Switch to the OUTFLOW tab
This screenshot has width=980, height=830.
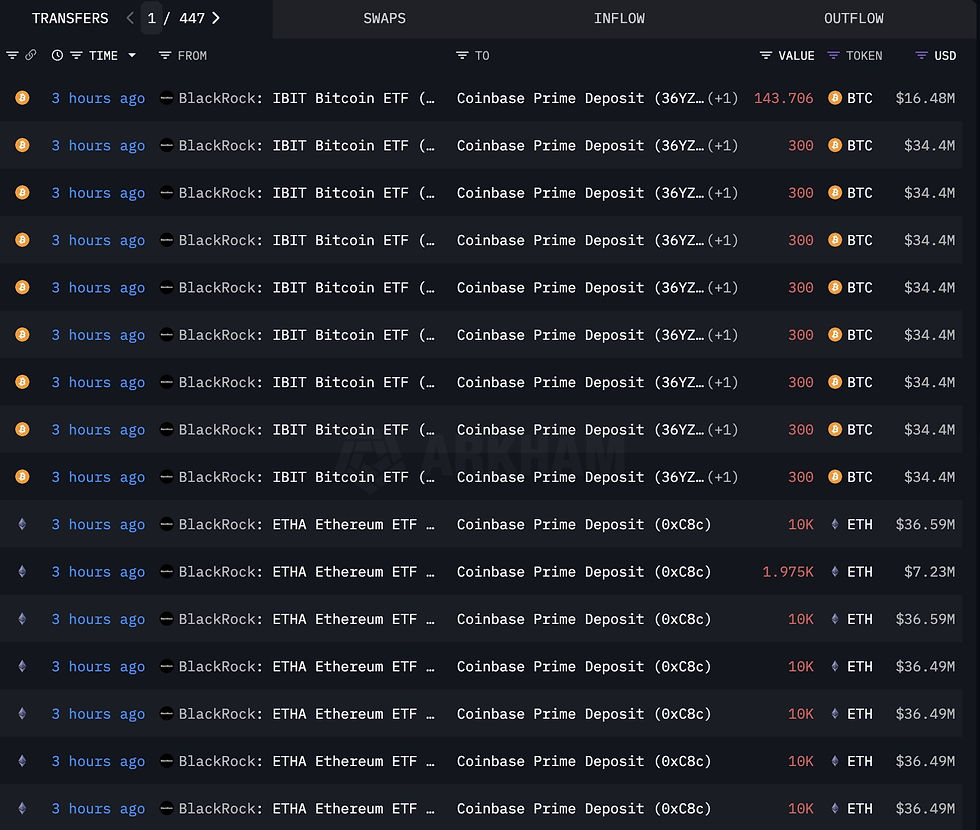(853, 18)
